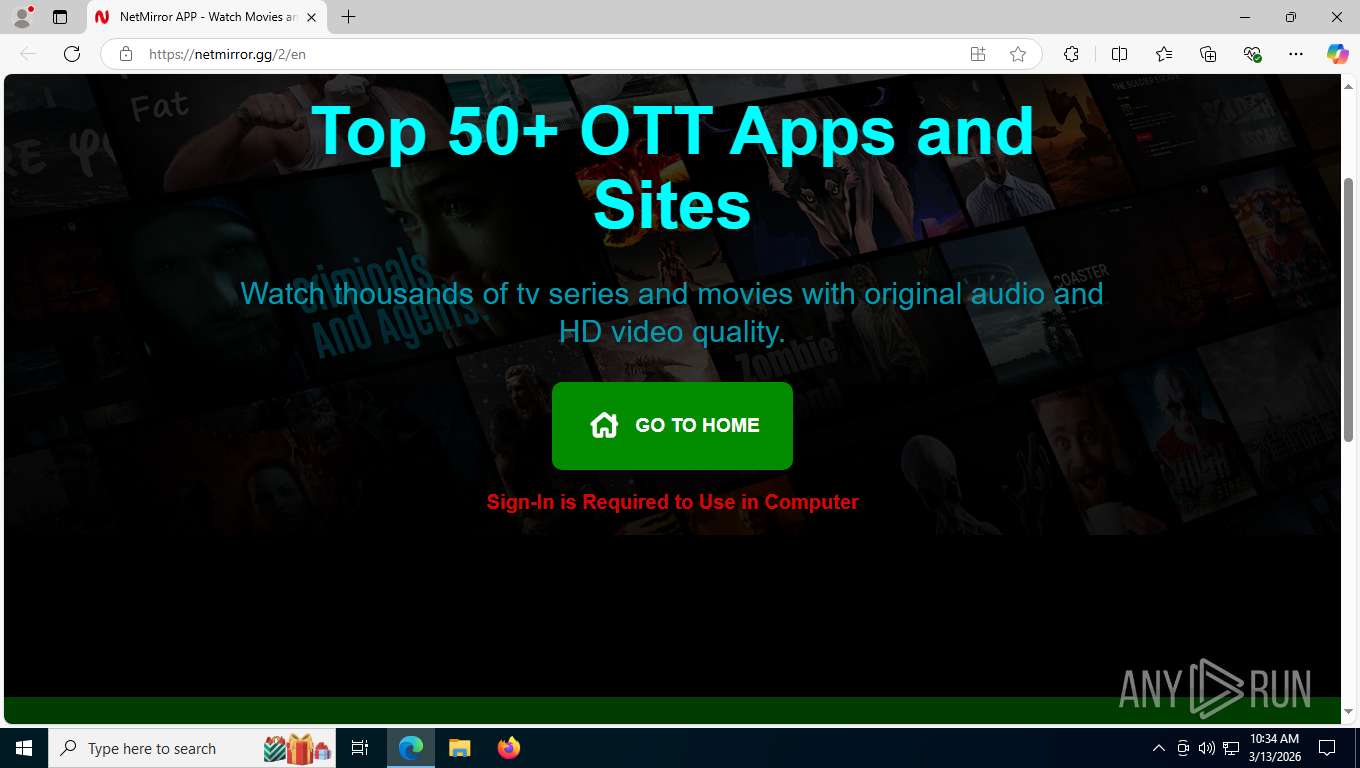The height and width of the screenshot is (768, 1360).
Task: Click the volume speaker tray icon
Action: click(x=1206, y=748)
